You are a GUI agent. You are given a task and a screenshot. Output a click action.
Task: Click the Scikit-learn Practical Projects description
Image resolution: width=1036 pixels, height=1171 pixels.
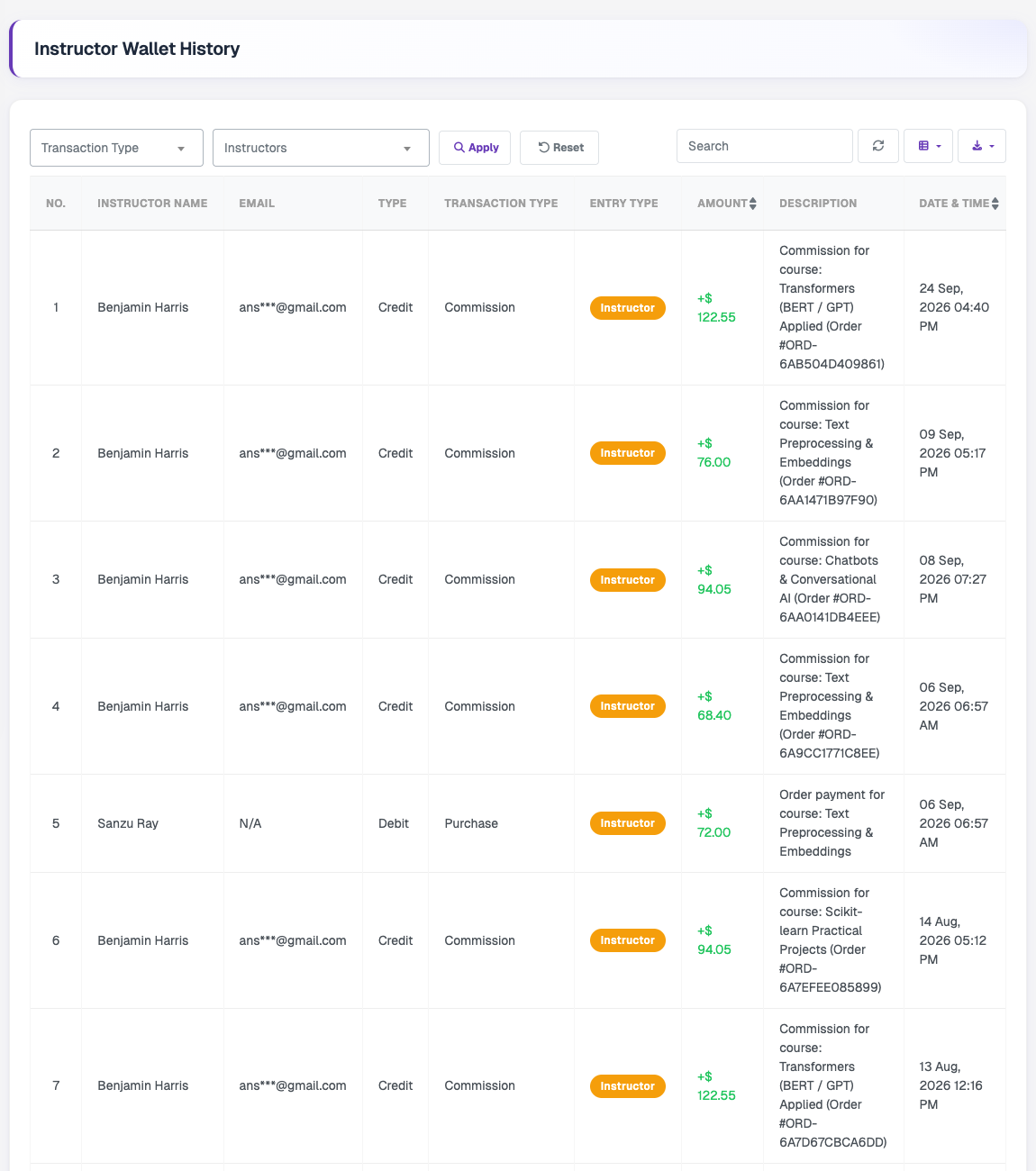click(830, 940)
